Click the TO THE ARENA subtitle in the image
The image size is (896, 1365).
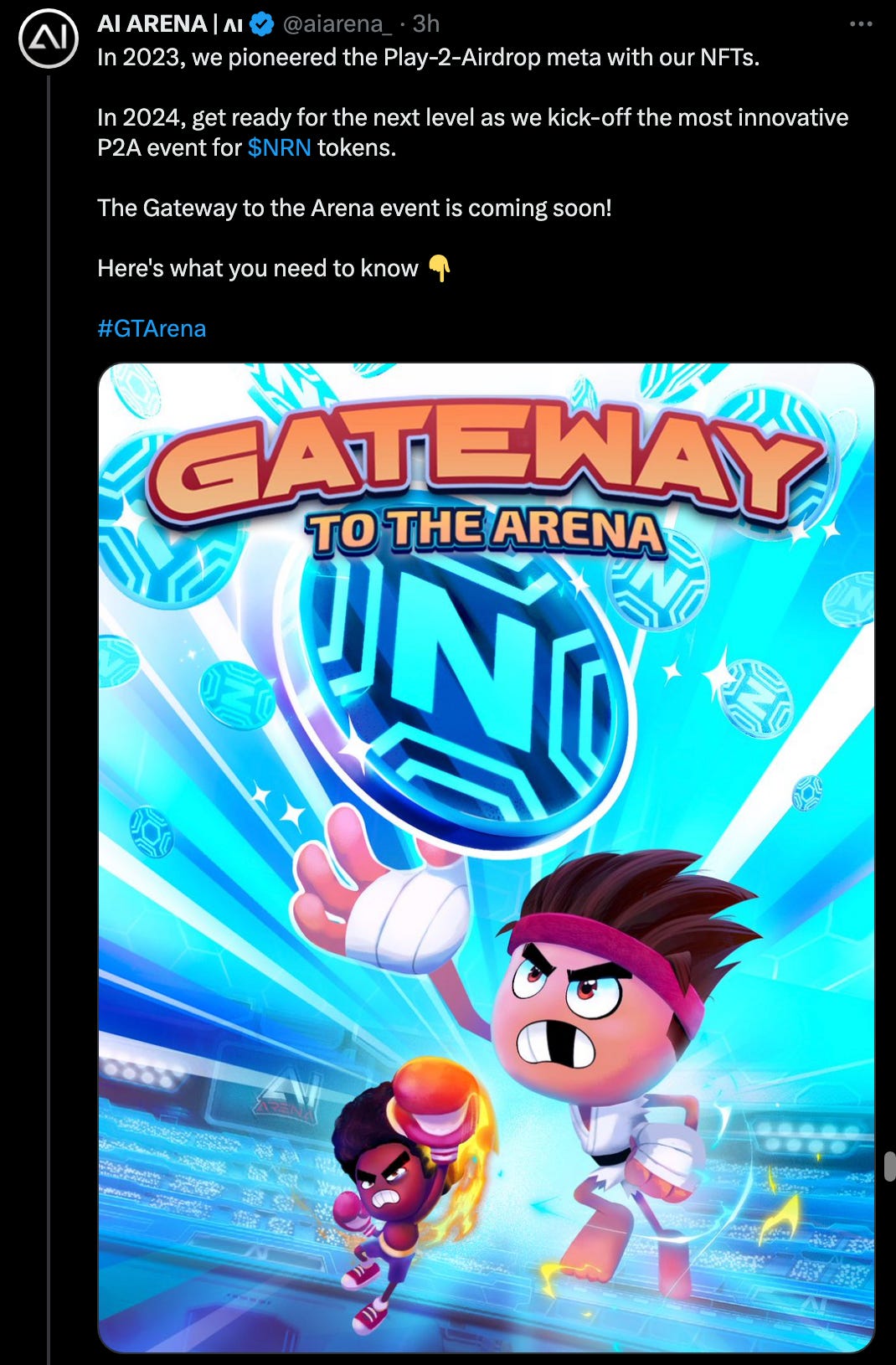(x=486, y=533)
